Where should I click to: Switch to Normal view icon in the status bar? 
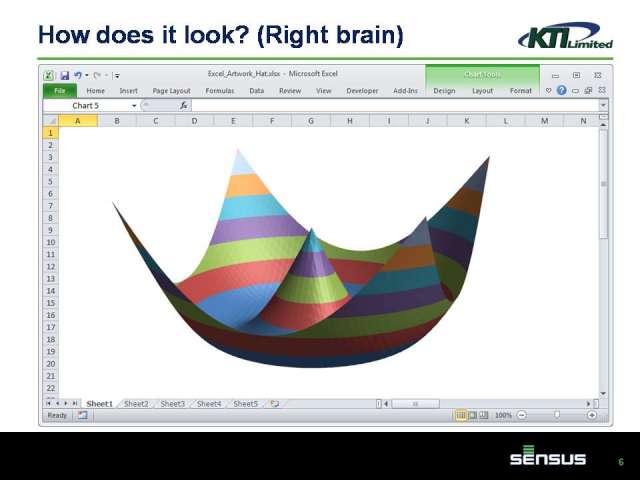pos(460,416)
